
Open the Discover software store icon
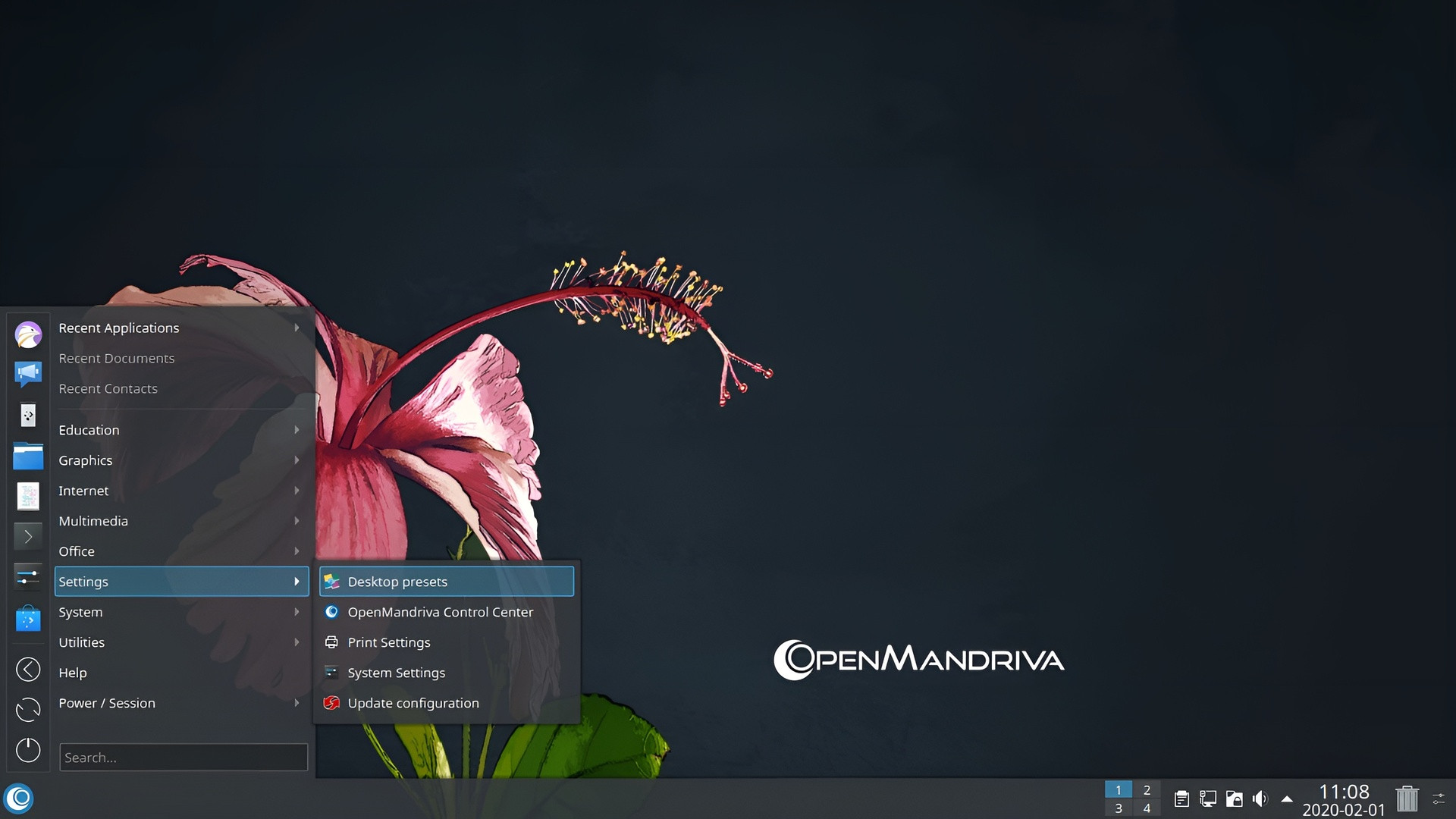click(28, 618)
